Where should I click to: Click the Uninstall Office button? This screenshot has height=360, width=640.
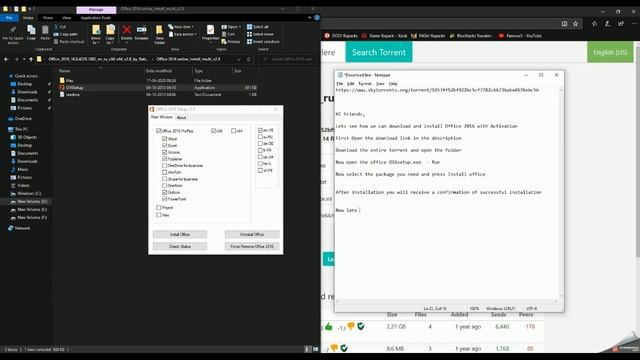pos(252,234)
